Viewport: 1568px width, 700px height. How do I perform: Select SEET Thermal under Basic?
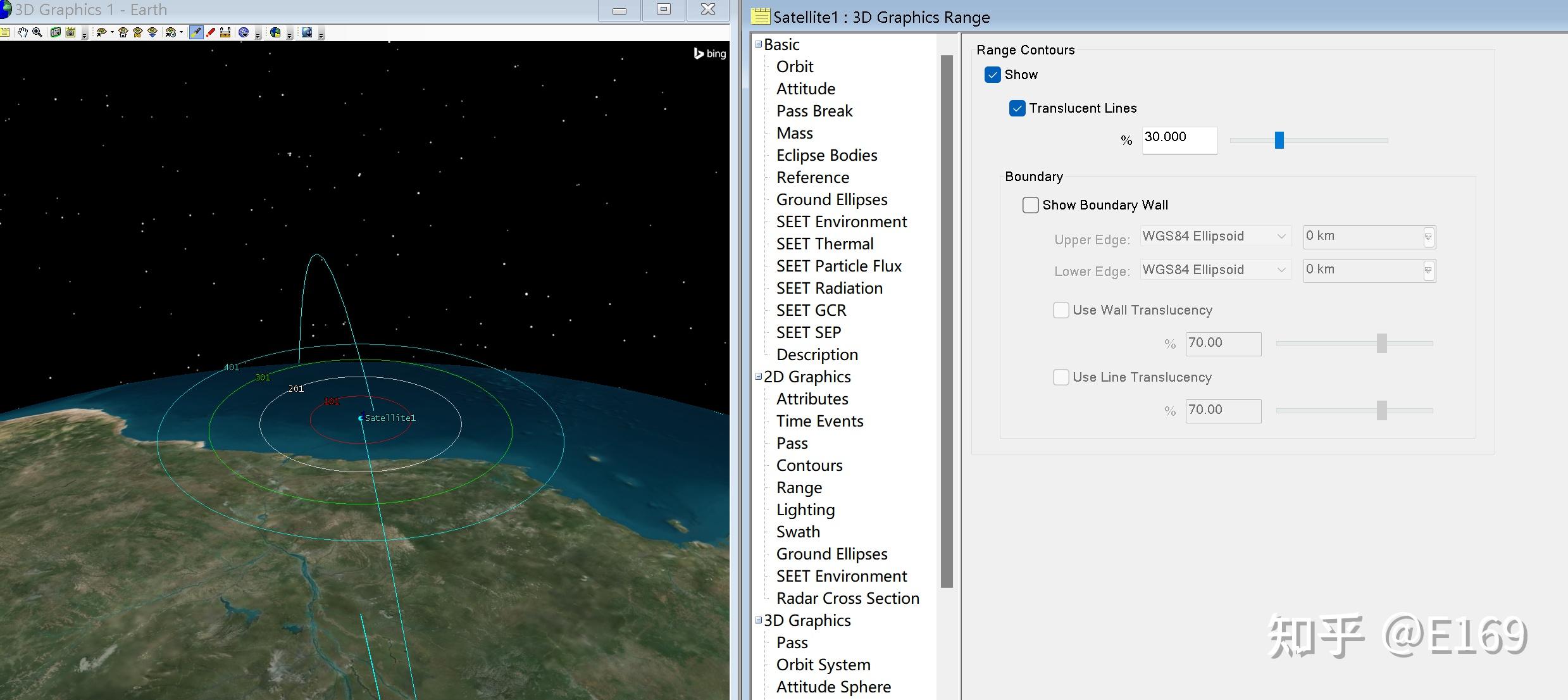coord(824,244)
